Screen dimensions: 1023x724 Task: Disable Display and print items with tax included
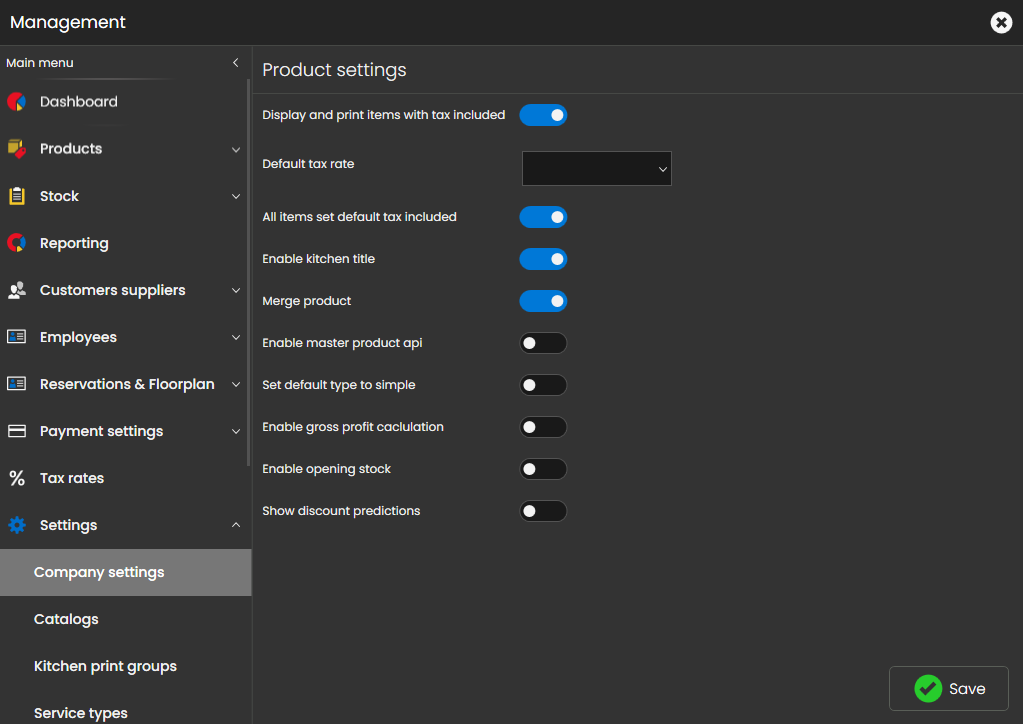pos(543,115)
